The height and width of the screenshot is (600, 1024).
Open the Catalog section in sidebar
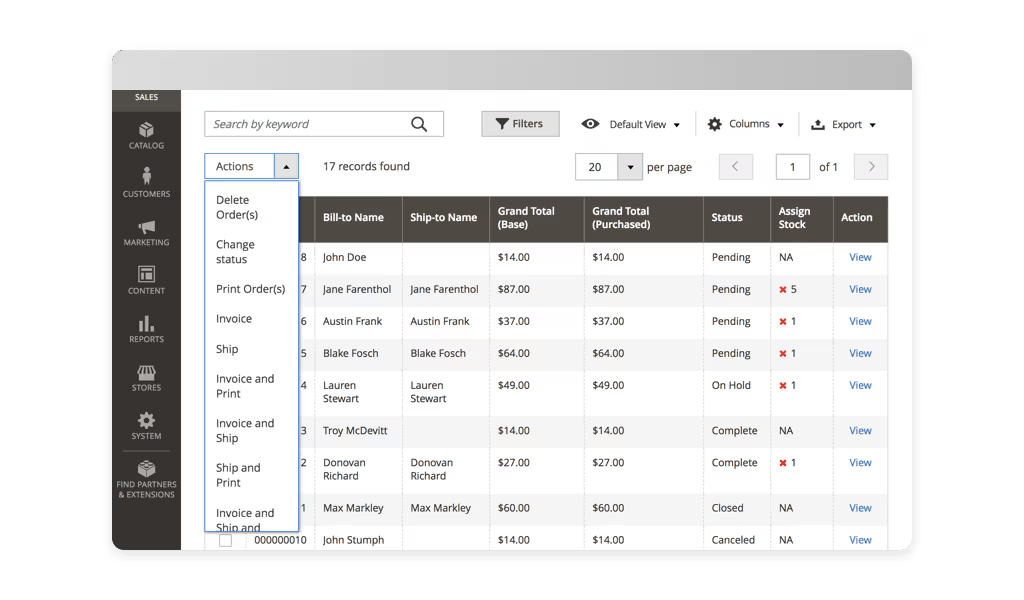coord(146,130)
